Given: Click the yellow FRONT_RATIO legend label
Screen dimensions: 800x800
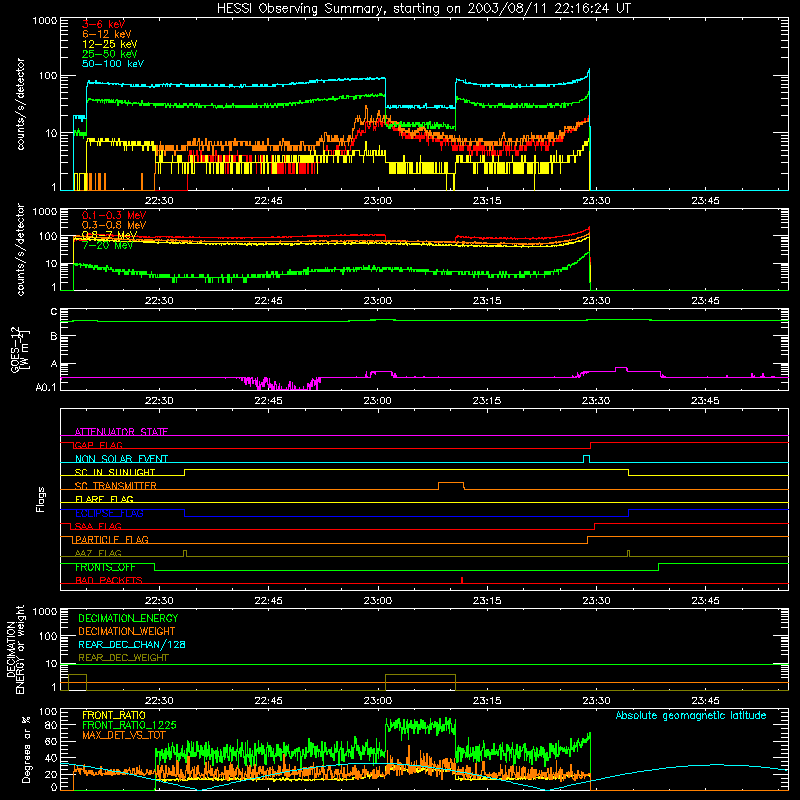Looking at the screenshot, I should 114,715.
